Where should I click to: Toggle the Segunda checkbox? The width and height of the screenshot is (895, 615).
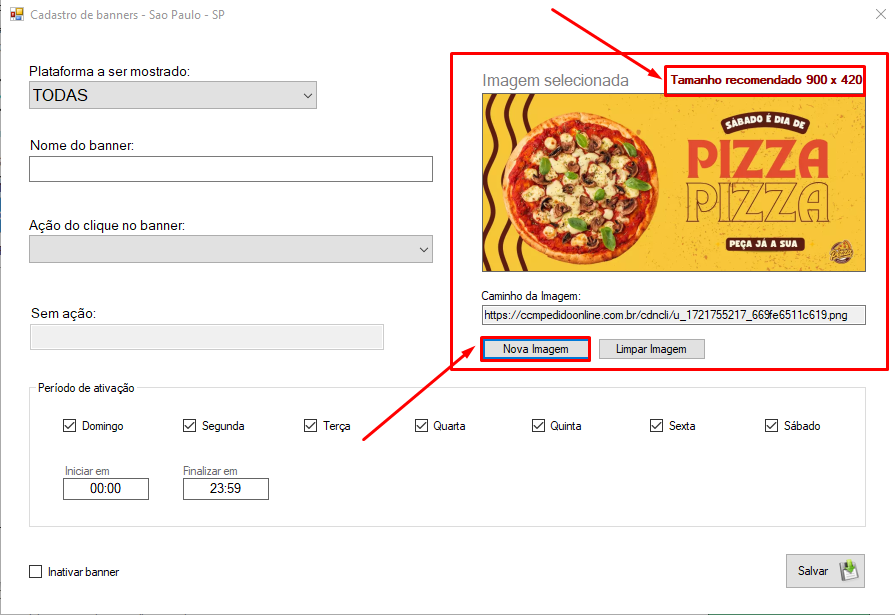[x=189, y=426]
